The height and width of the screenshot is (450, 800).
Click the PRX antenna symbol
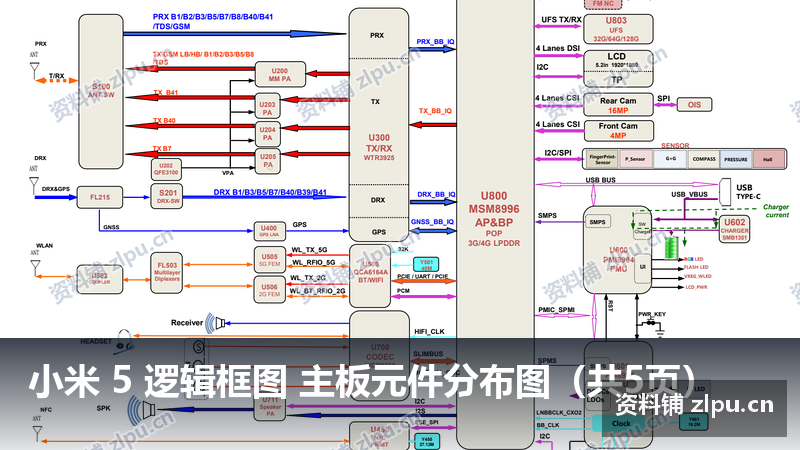(x=35, y=70)
